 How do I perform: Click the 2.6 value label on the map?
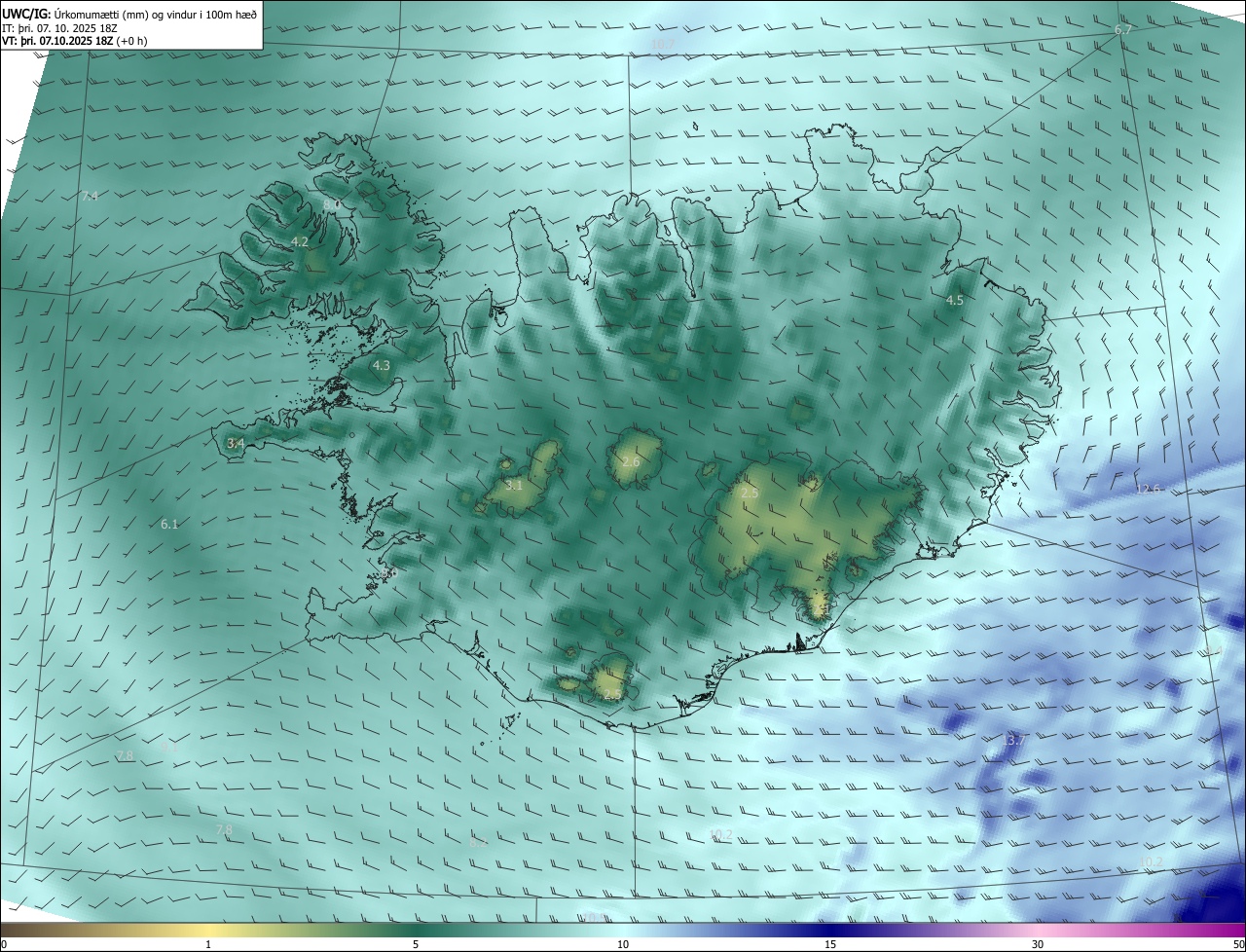[x=631, y=461]
